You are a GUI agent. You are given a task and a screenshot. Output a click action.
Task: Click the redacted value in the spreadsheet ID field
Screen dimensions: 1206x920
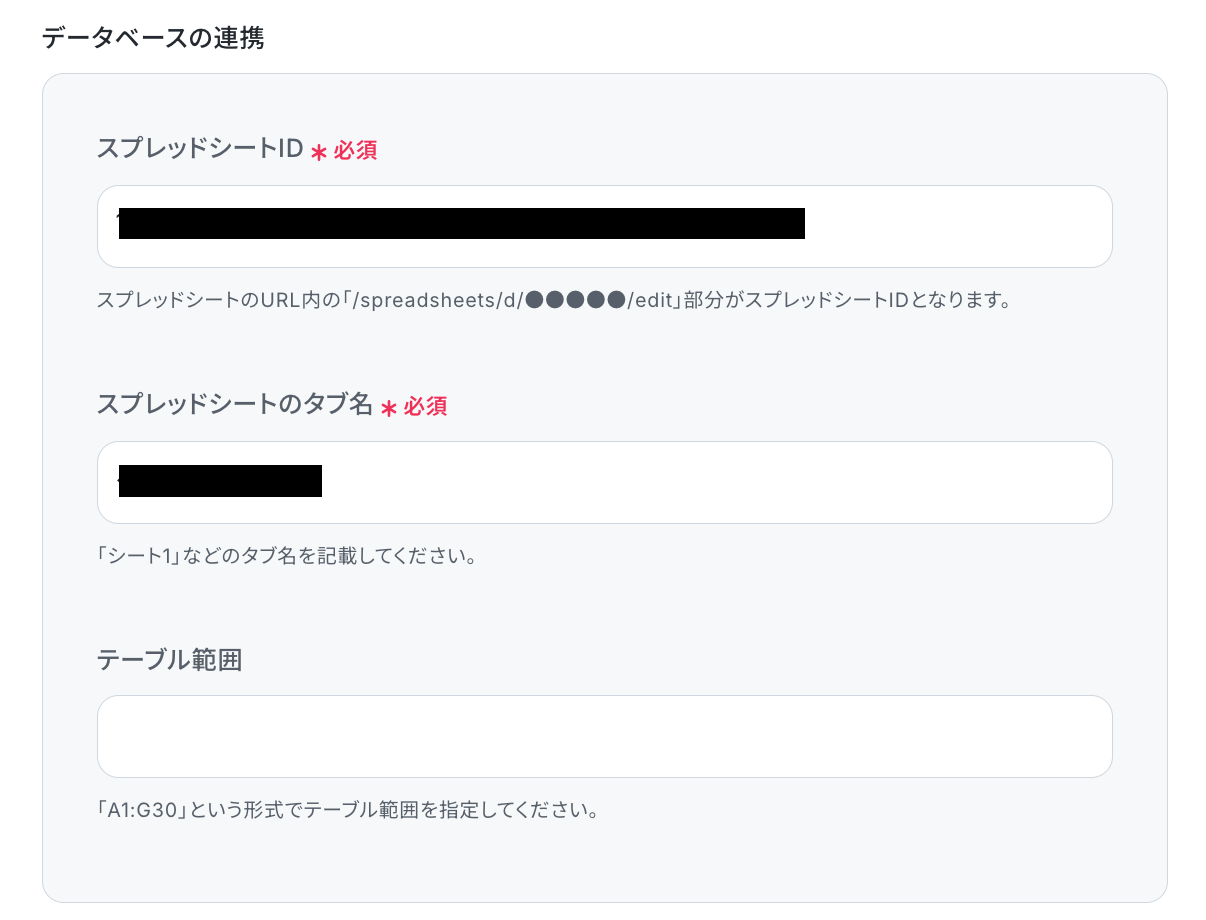(x=461, y=223)
